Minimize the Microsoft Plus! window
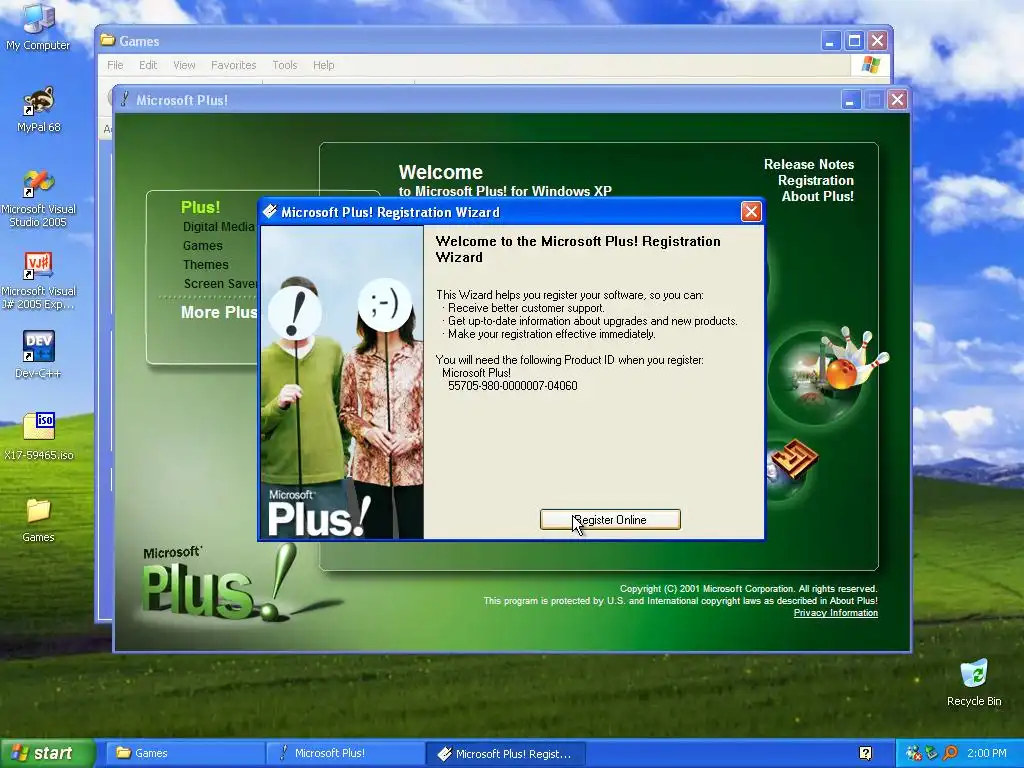This screenshot has height=768, width=1024. click(x=850, y=100)
